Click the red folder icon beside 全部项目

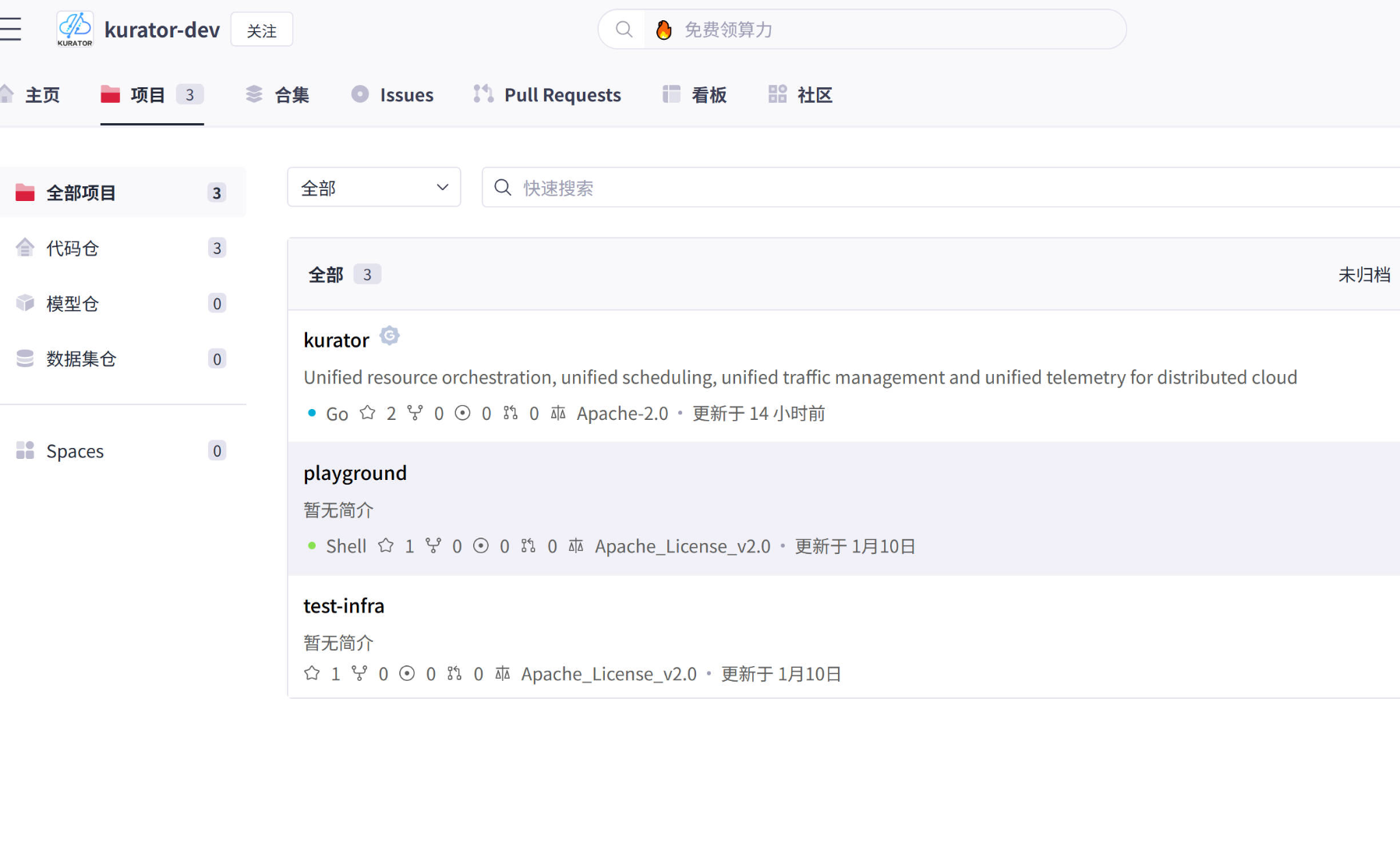pyautogui.click(x=25, y=192)
